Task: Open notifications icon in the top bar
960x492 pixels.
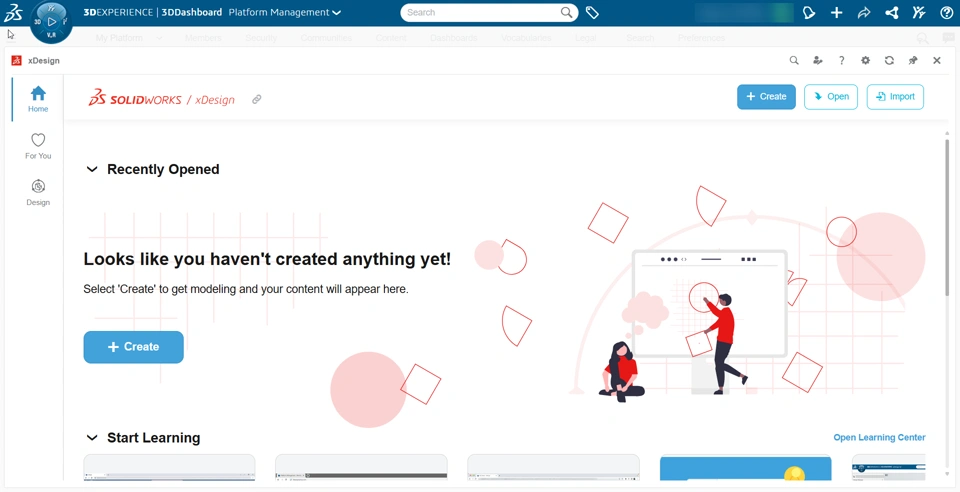Action: point(809,12)
